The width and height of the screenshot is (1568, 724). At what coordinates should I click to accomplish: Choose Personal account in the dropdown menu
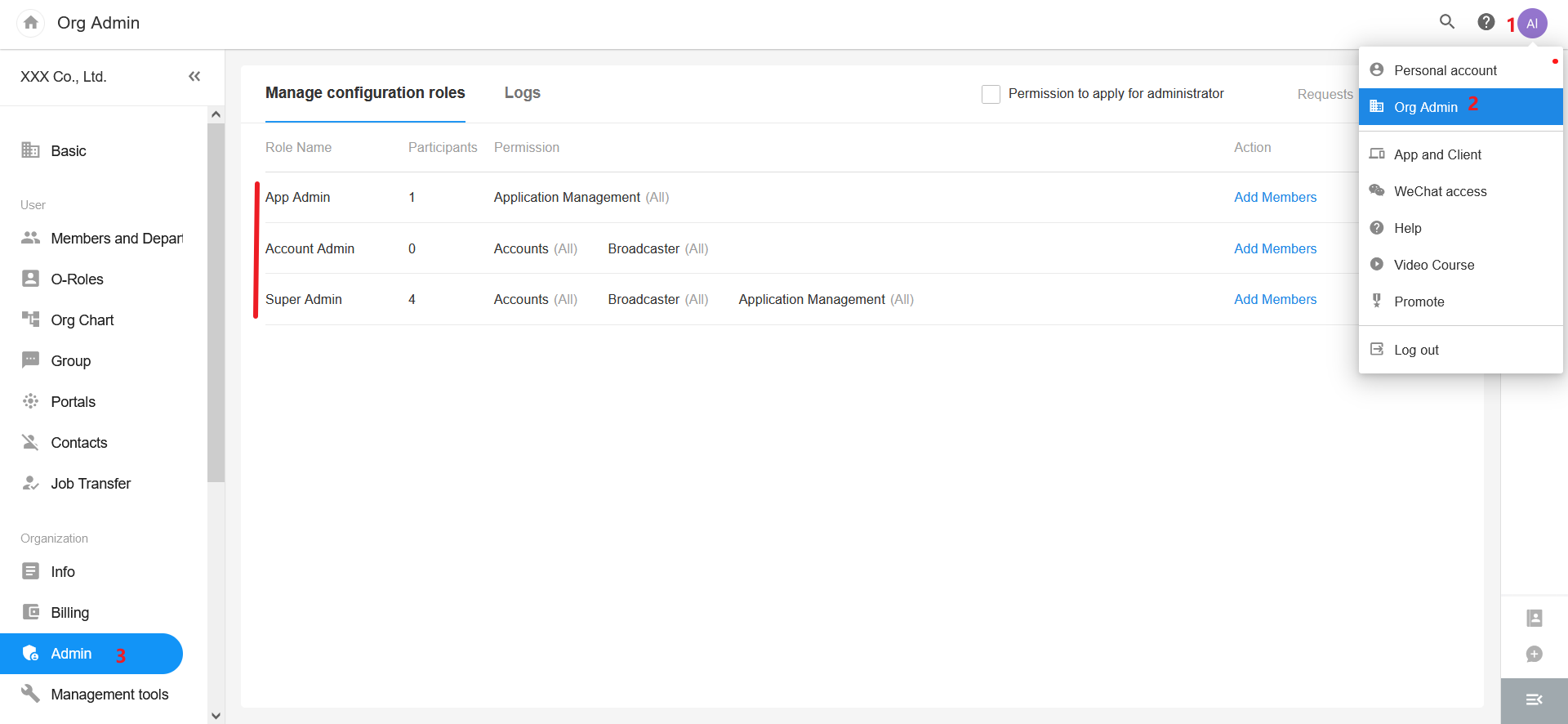tap(1445, 70)
